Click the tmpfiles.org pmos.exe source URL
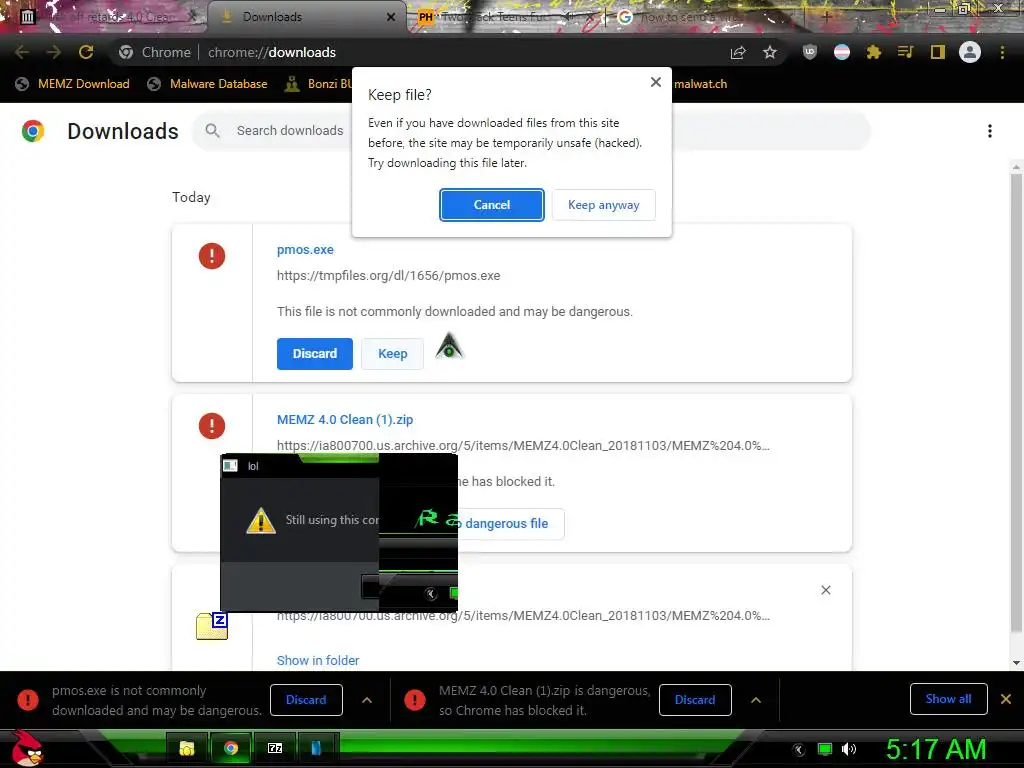 point(389,276)
